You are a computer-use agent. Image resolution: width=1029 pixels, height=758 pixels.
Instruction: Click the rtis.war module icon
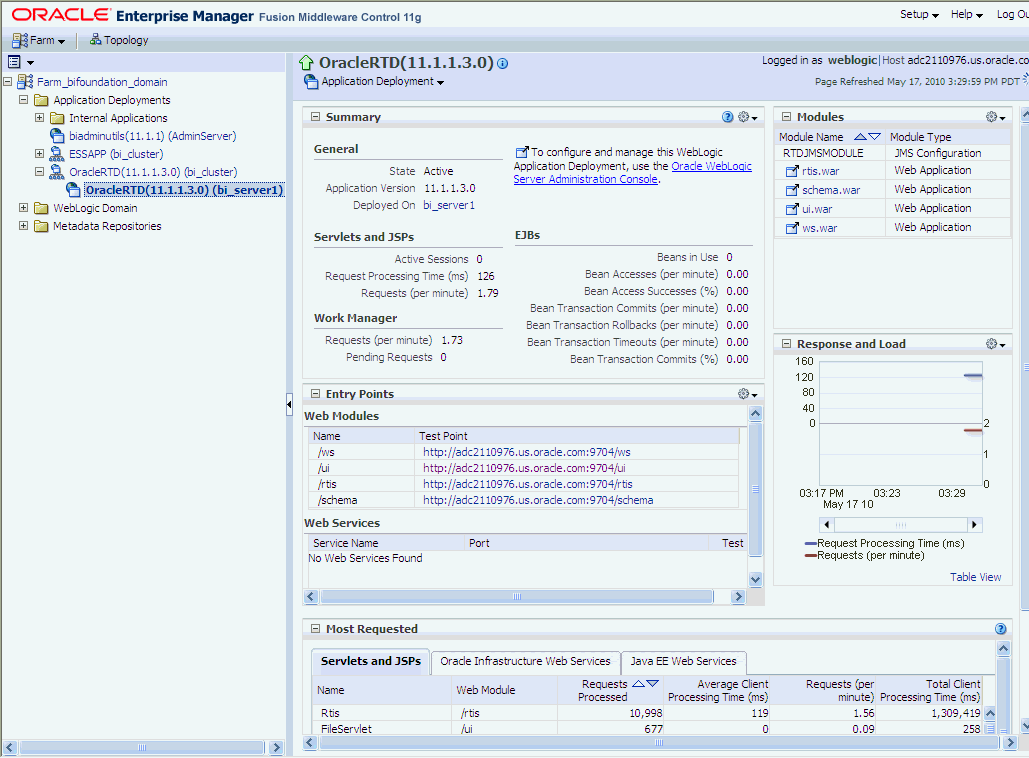pos(792,171)
